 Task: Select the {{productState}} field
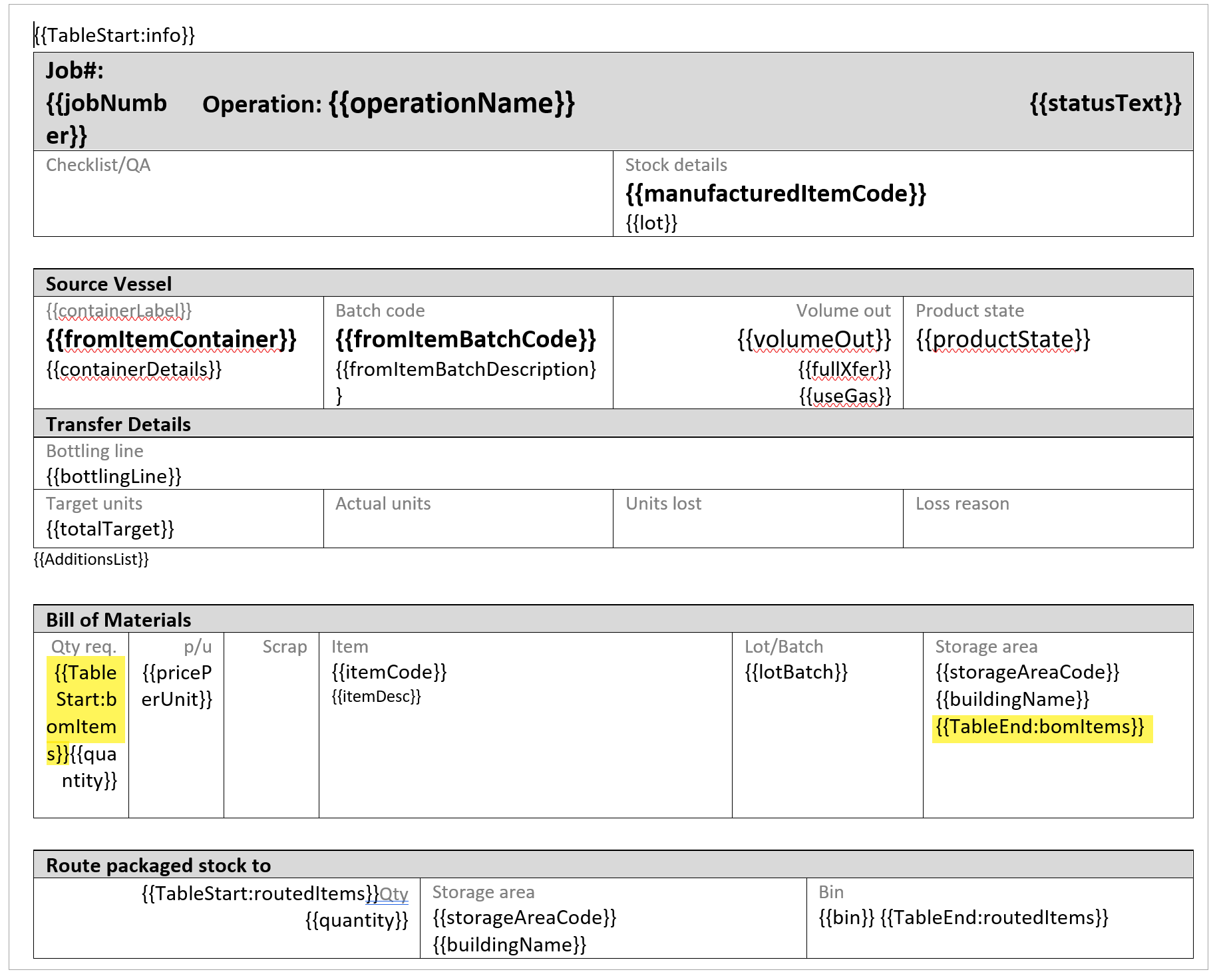pos(1003,339)
